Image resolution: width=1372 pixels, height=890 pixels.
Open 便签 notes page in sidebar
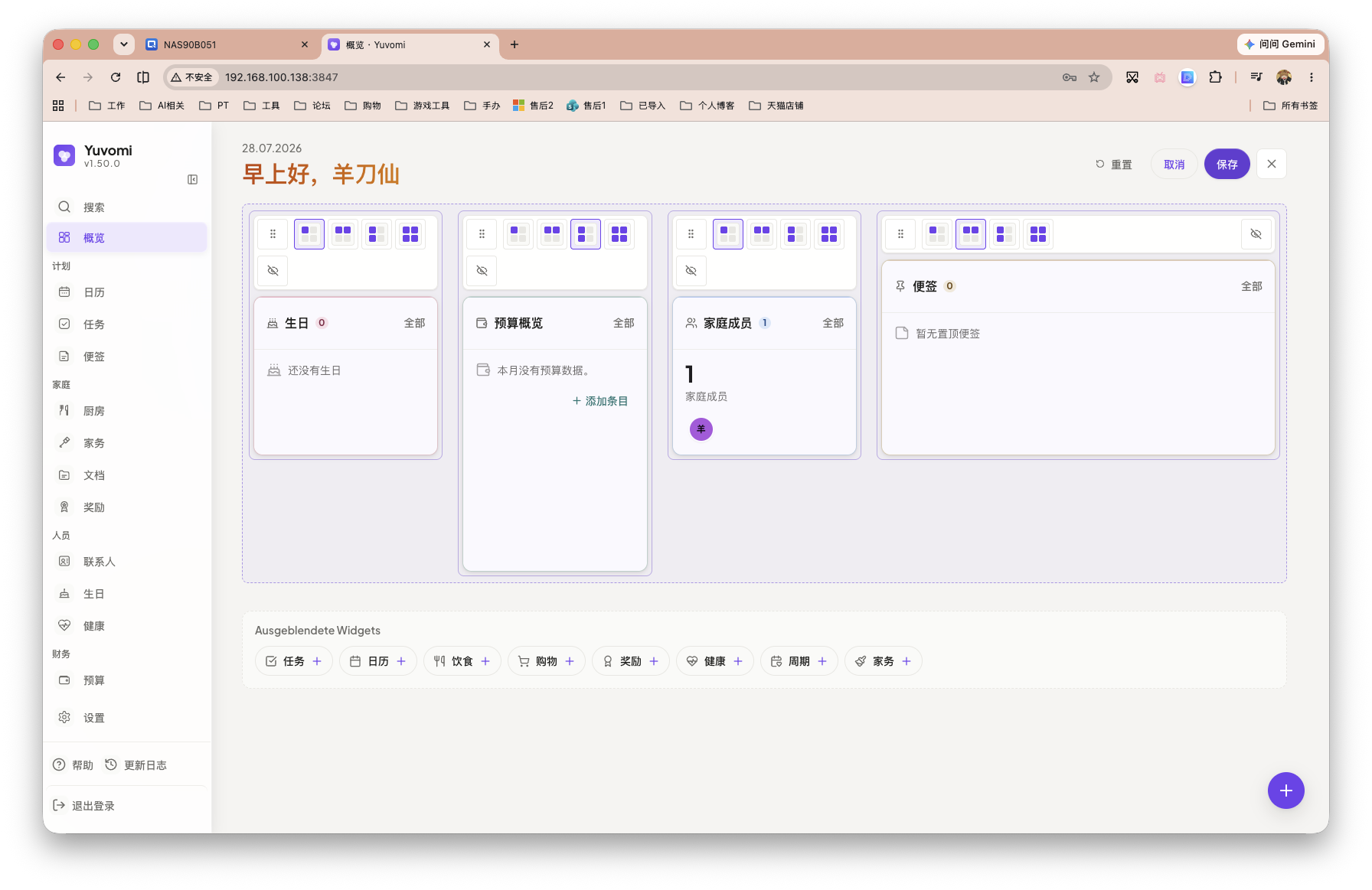click(127, 357)
